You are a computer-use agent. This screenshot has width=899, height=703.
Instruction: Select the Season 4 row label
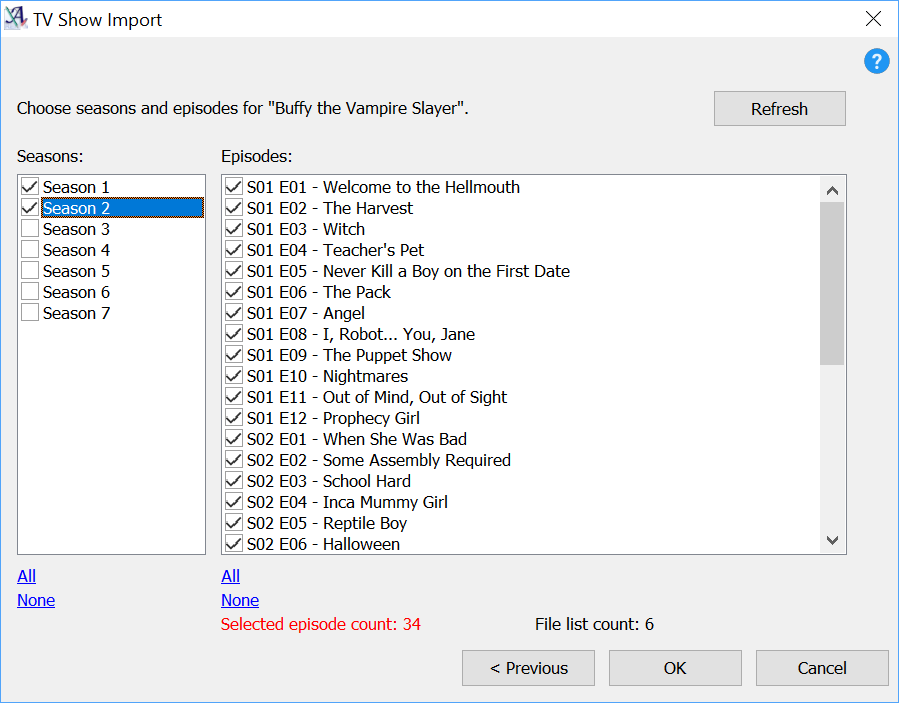pyautogui.click(x=76, y=250)
